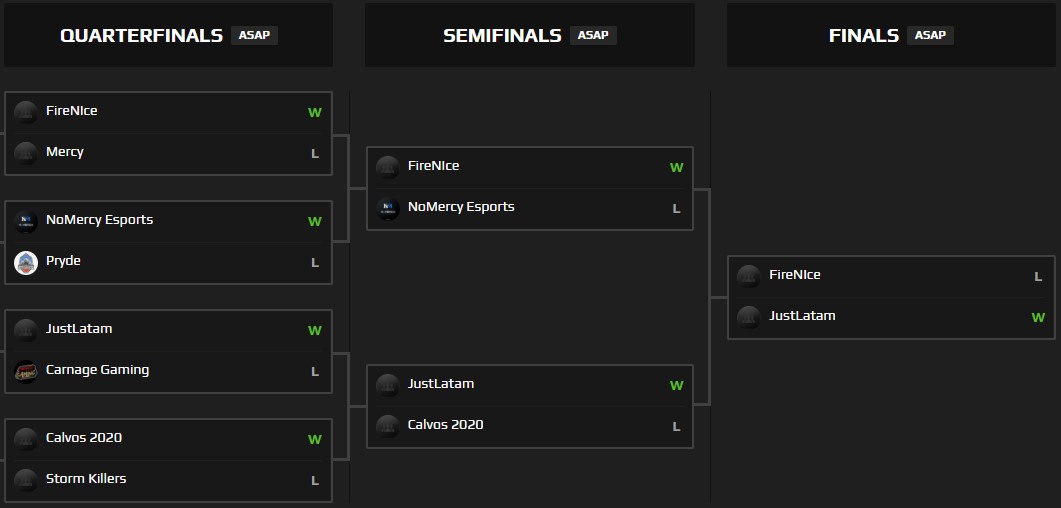Click FireNIce's avatar in the quarterfinals
Image resolution: width=1061 pixels, height=508 pixels.
tap(26, 112)
